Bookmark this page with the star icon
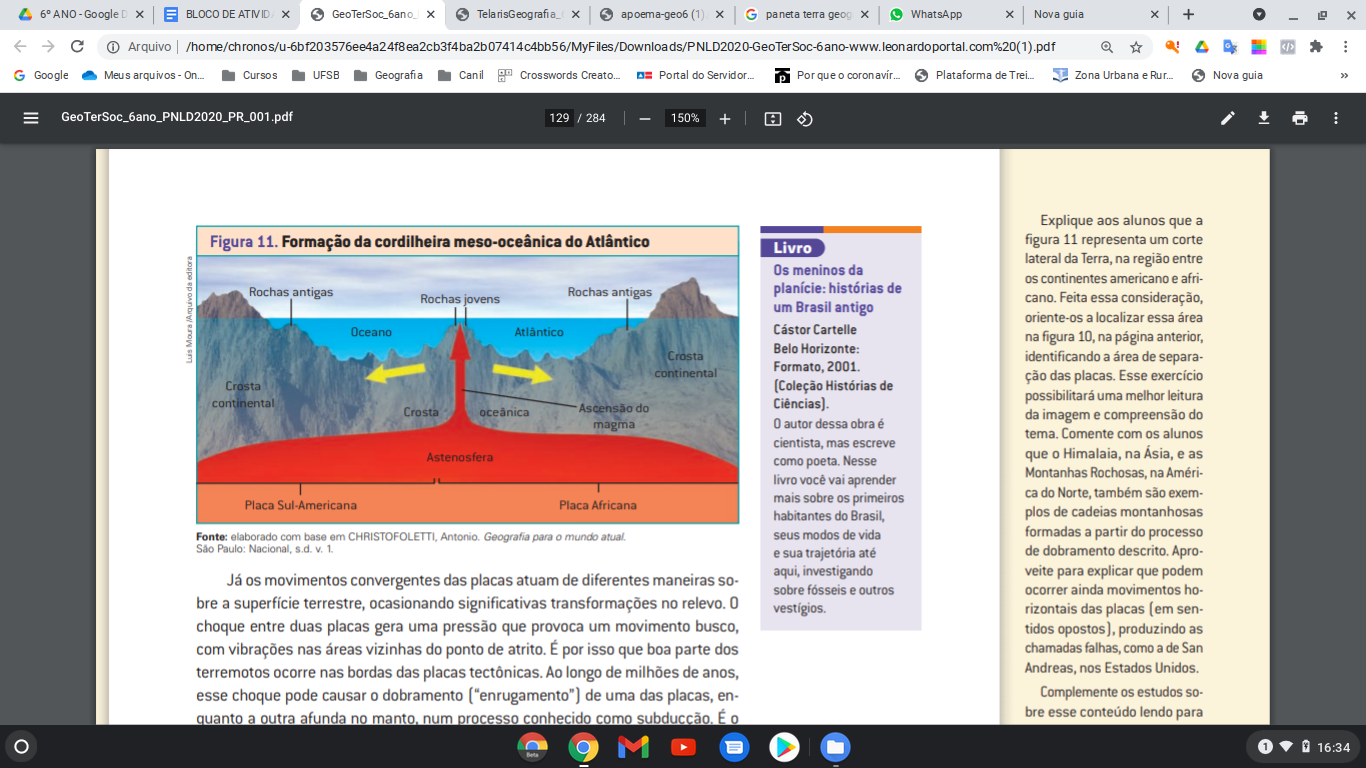This screenshot has width=1366, height=768. click(1136, 47)
